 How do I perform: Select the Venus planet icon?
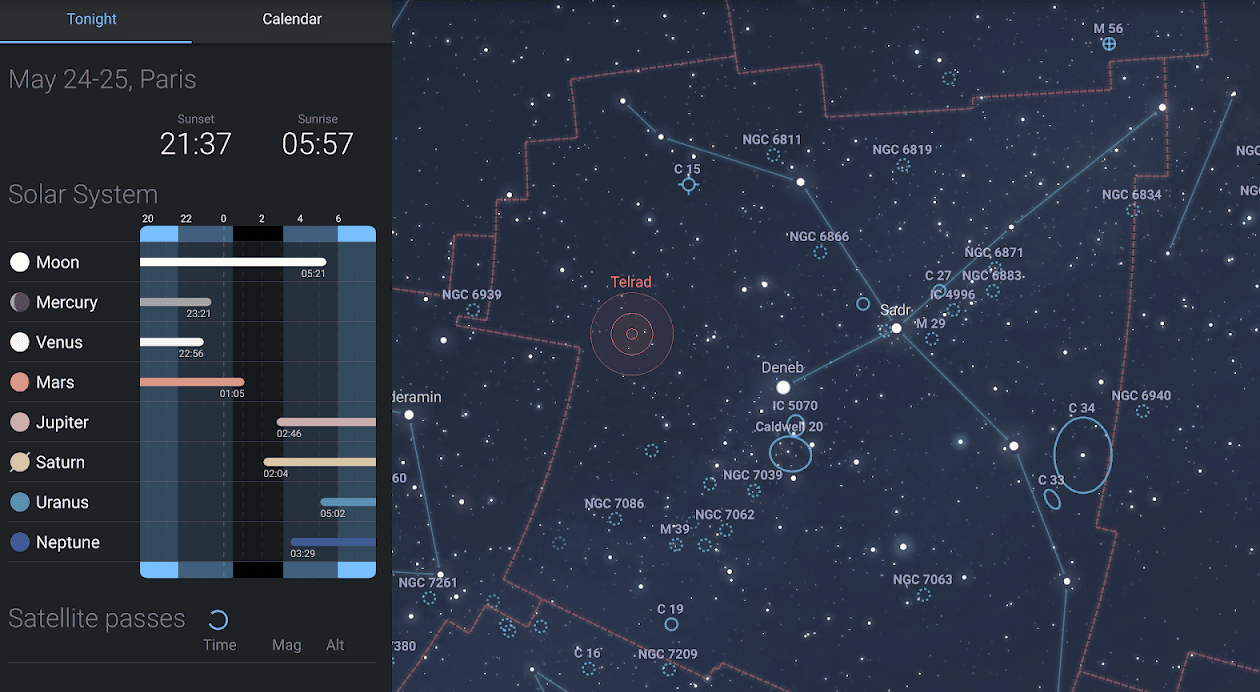pyautogui.click(x=19, y=342)
